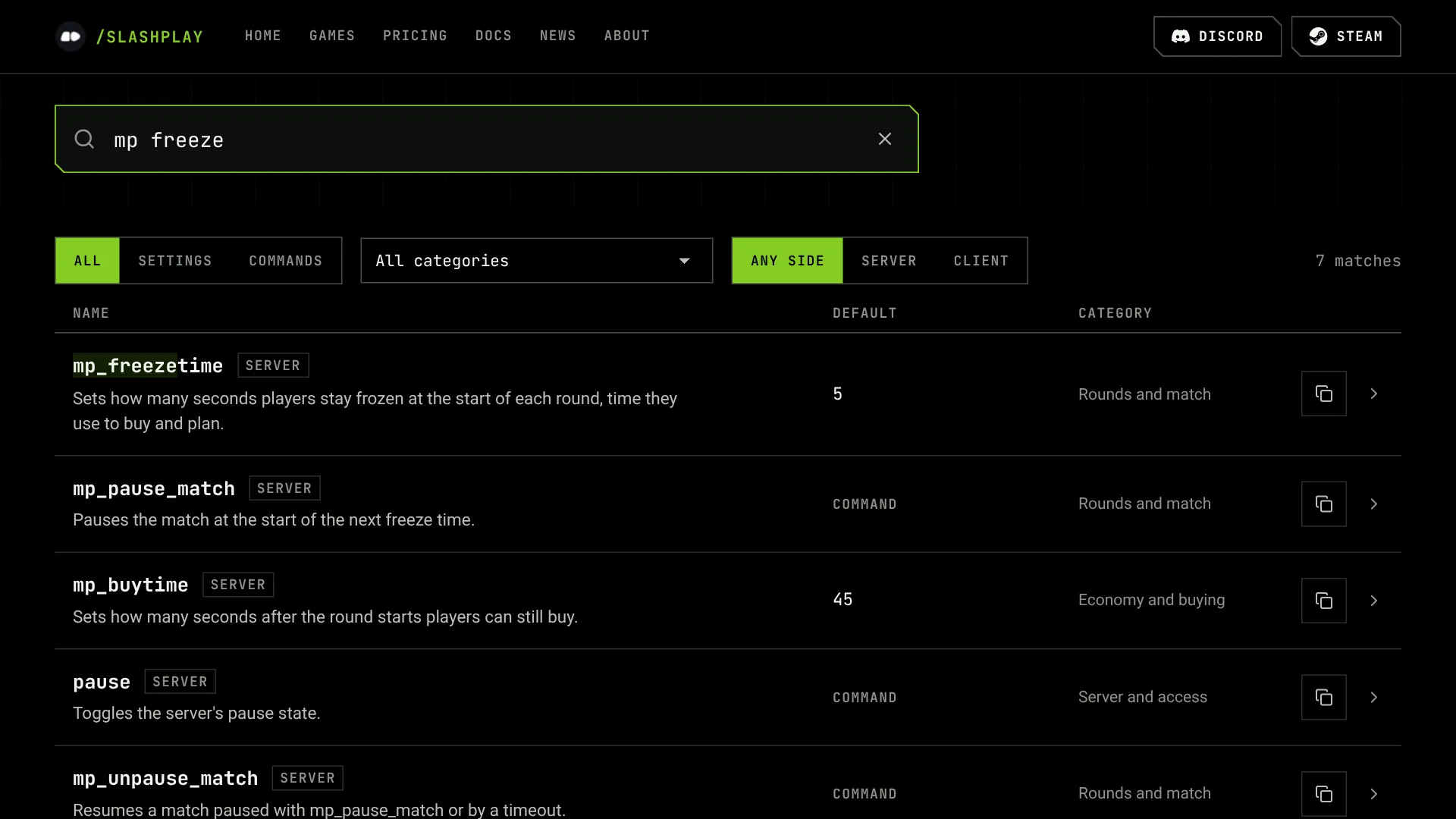Expand mp_buytime details chevron
Viewport: 1456px width, 819px height.
coord(1374,601)
